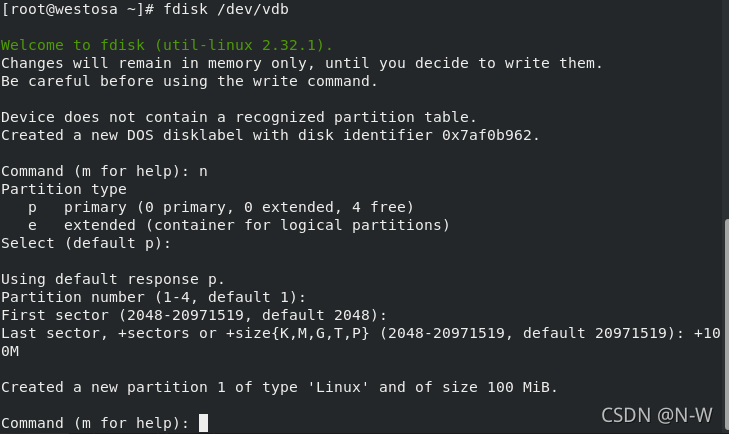729x434 pixels.
Task: Click the 'Using default response p.' line
Action: point(113,280)
